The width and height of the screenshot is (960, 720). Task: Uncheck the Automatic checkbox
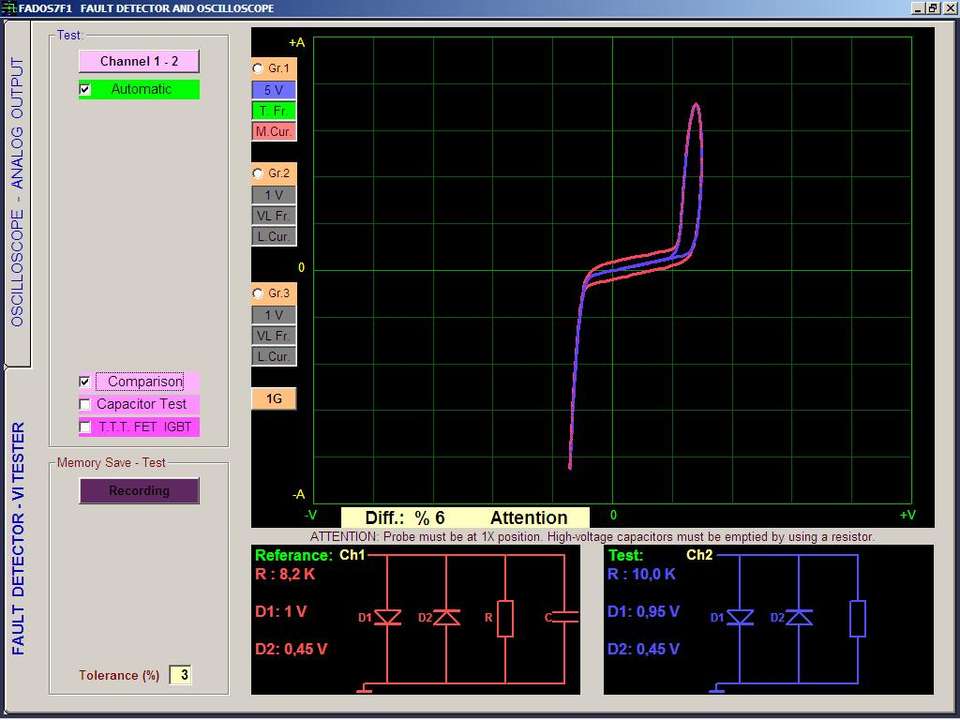(x=85, y=89)
